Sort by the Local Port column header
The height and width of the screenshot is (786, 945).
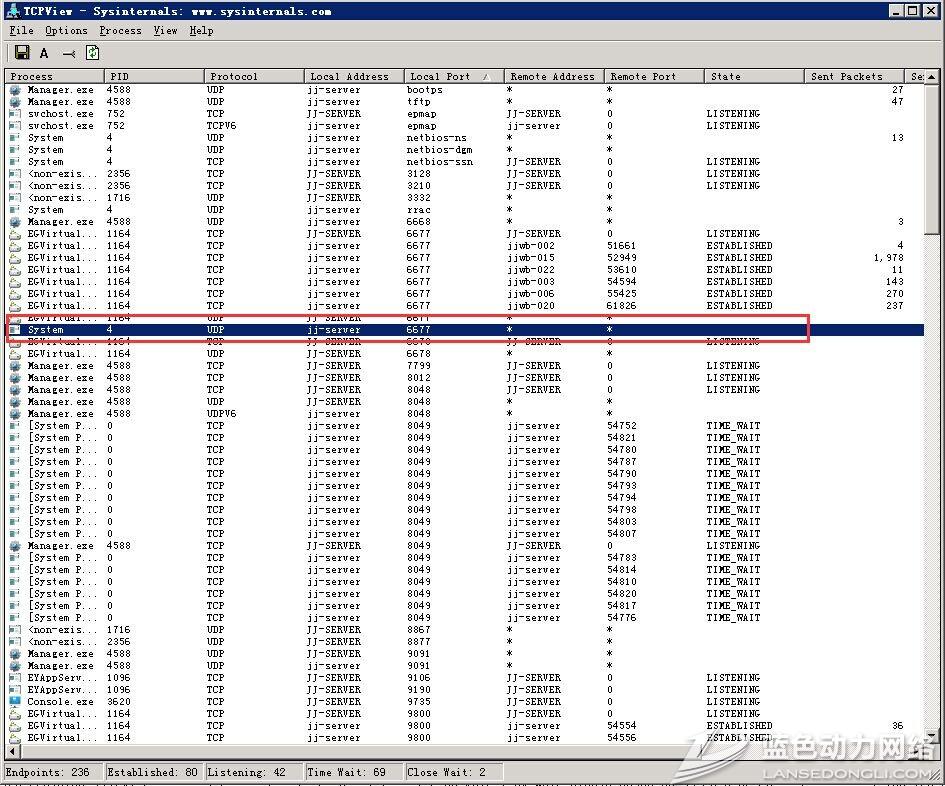pos(452,76)
